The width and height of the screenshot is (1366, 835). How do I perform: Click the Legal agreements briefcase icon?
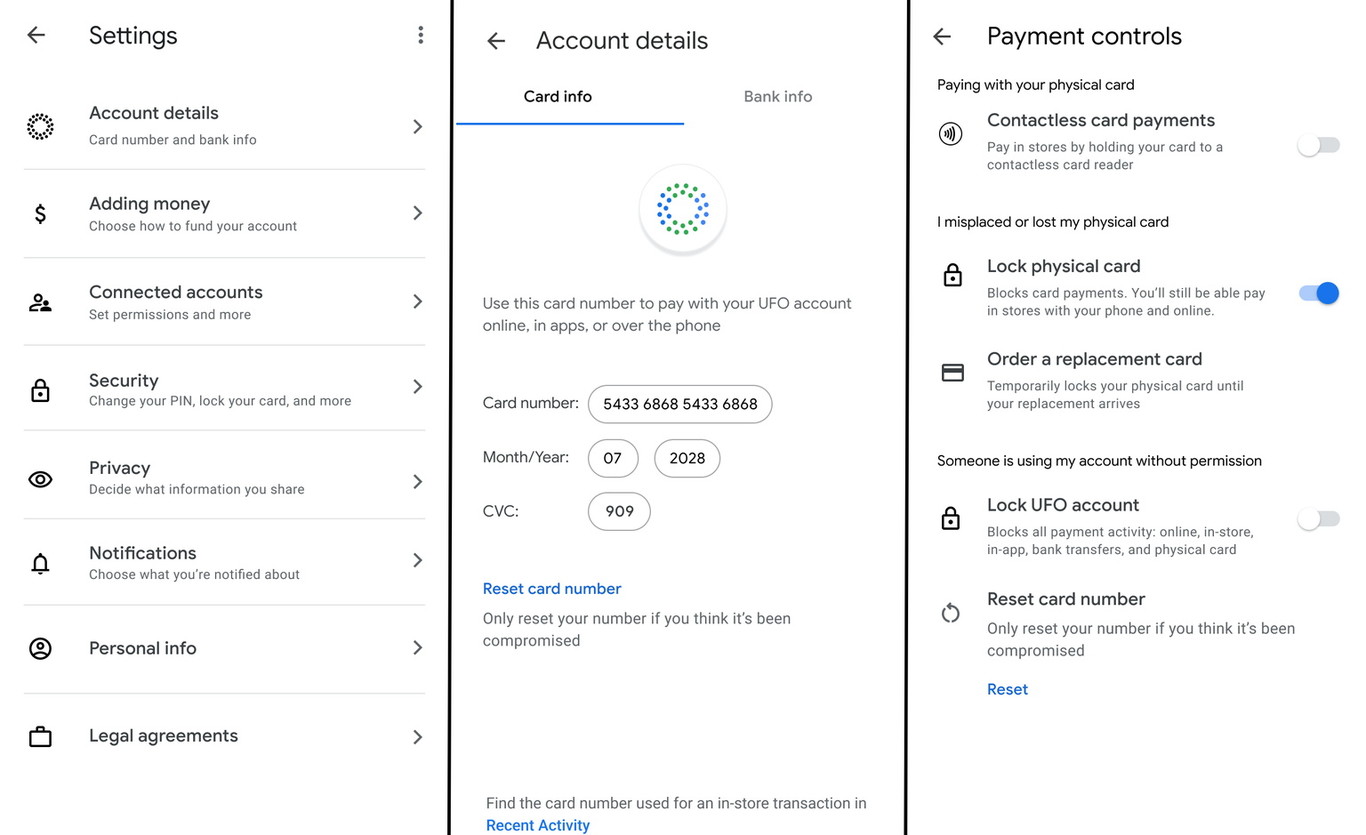pos(40,736)
